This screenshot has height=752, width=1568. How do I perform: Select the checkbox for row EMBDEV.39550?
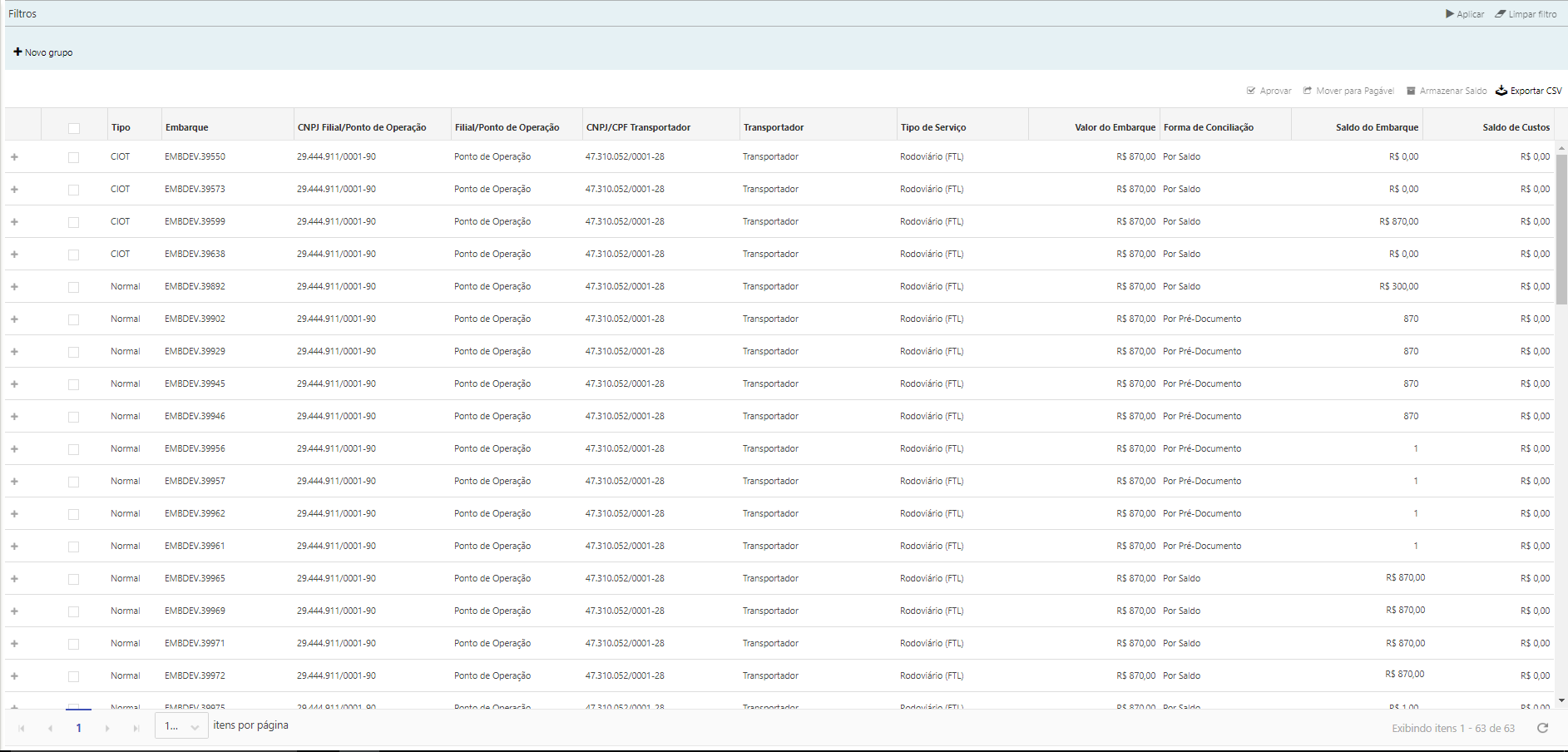pos(74,157)
